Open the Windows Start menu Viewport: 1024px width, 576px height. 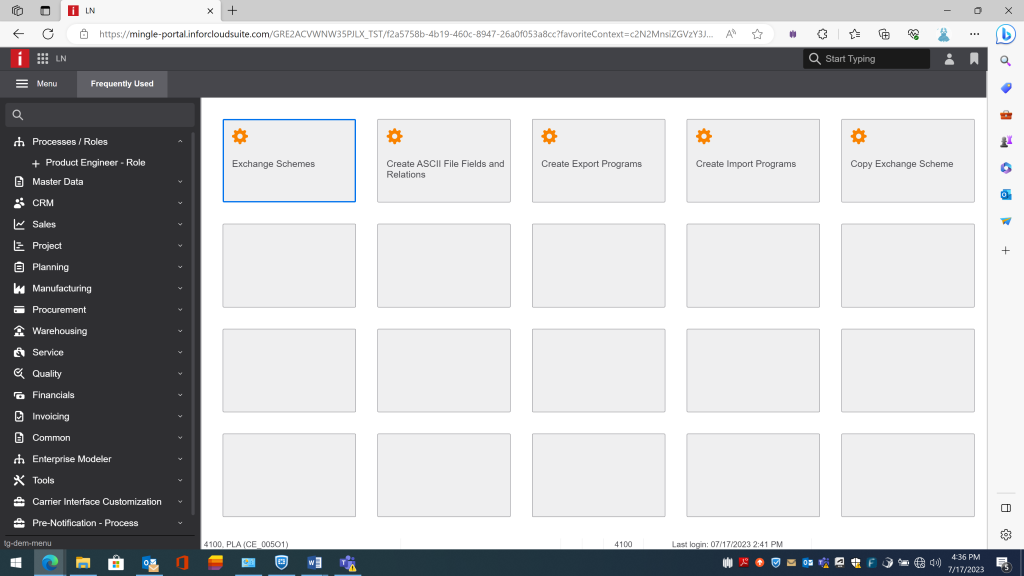pyautogui.click(x=16, y=563)
